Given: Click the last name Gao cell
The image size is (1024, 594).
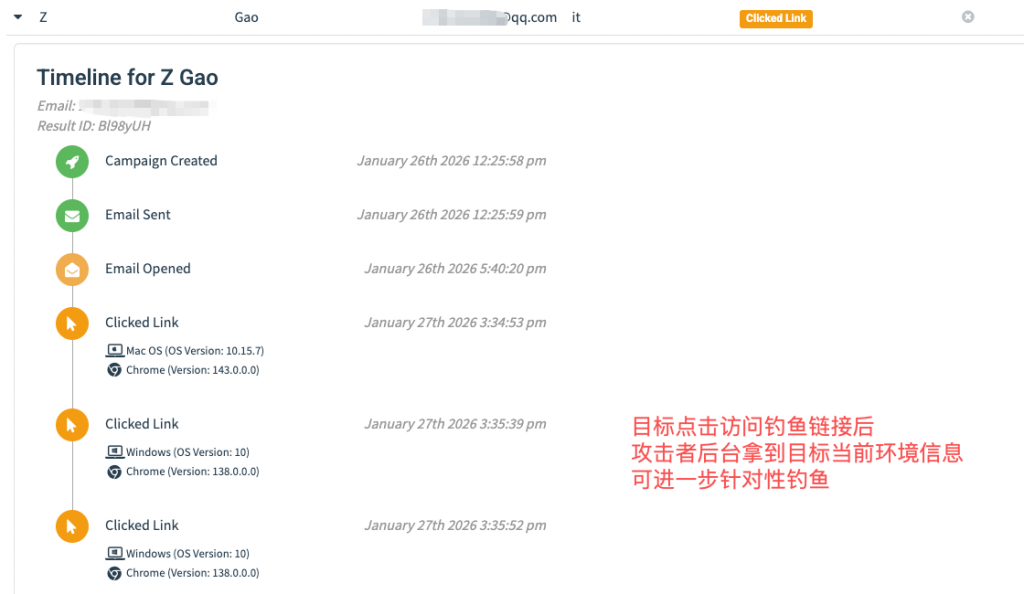Looking at the screenshot, I should click(246, 17).
